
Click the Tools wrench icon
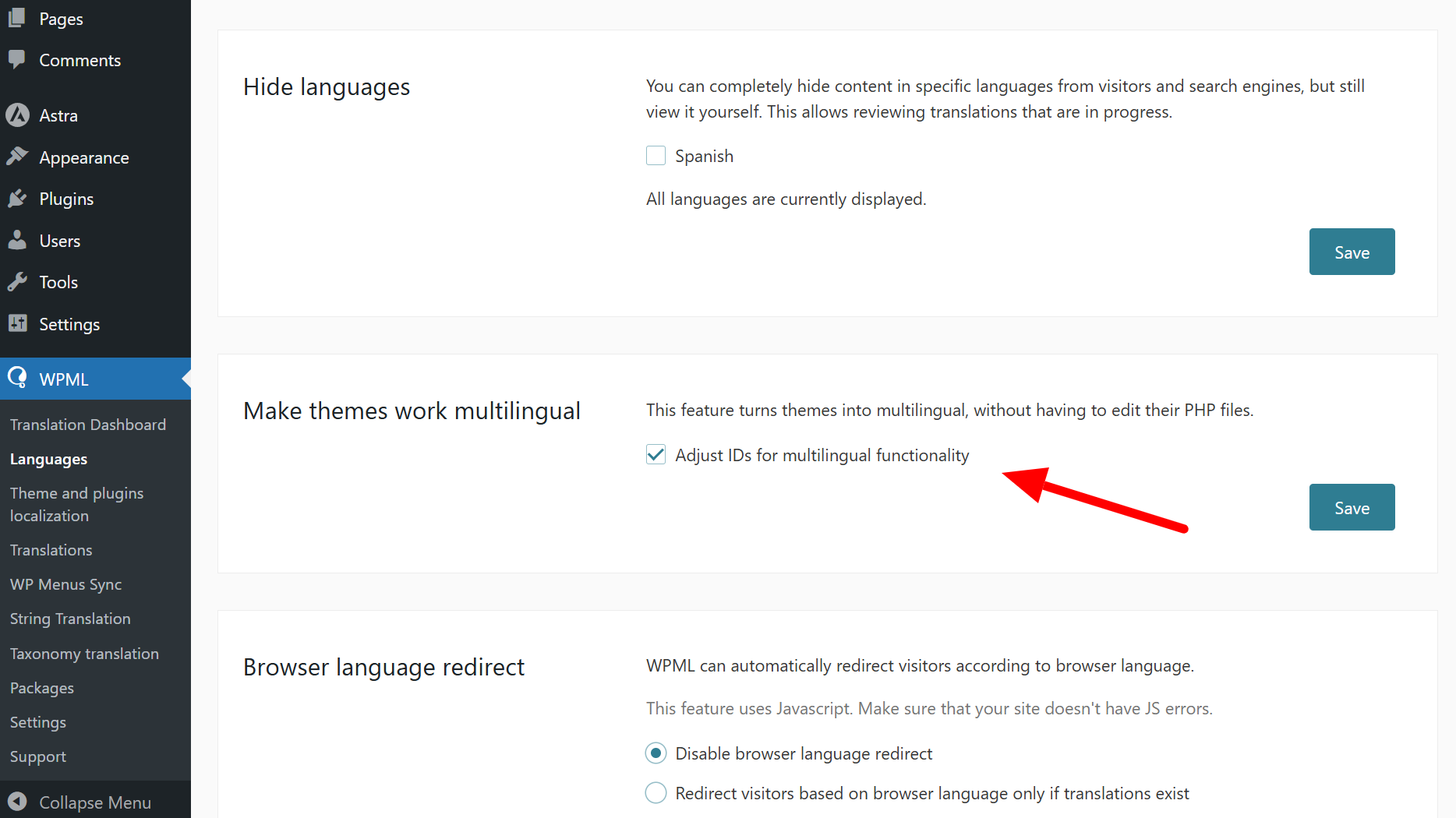tap(17, 282)
